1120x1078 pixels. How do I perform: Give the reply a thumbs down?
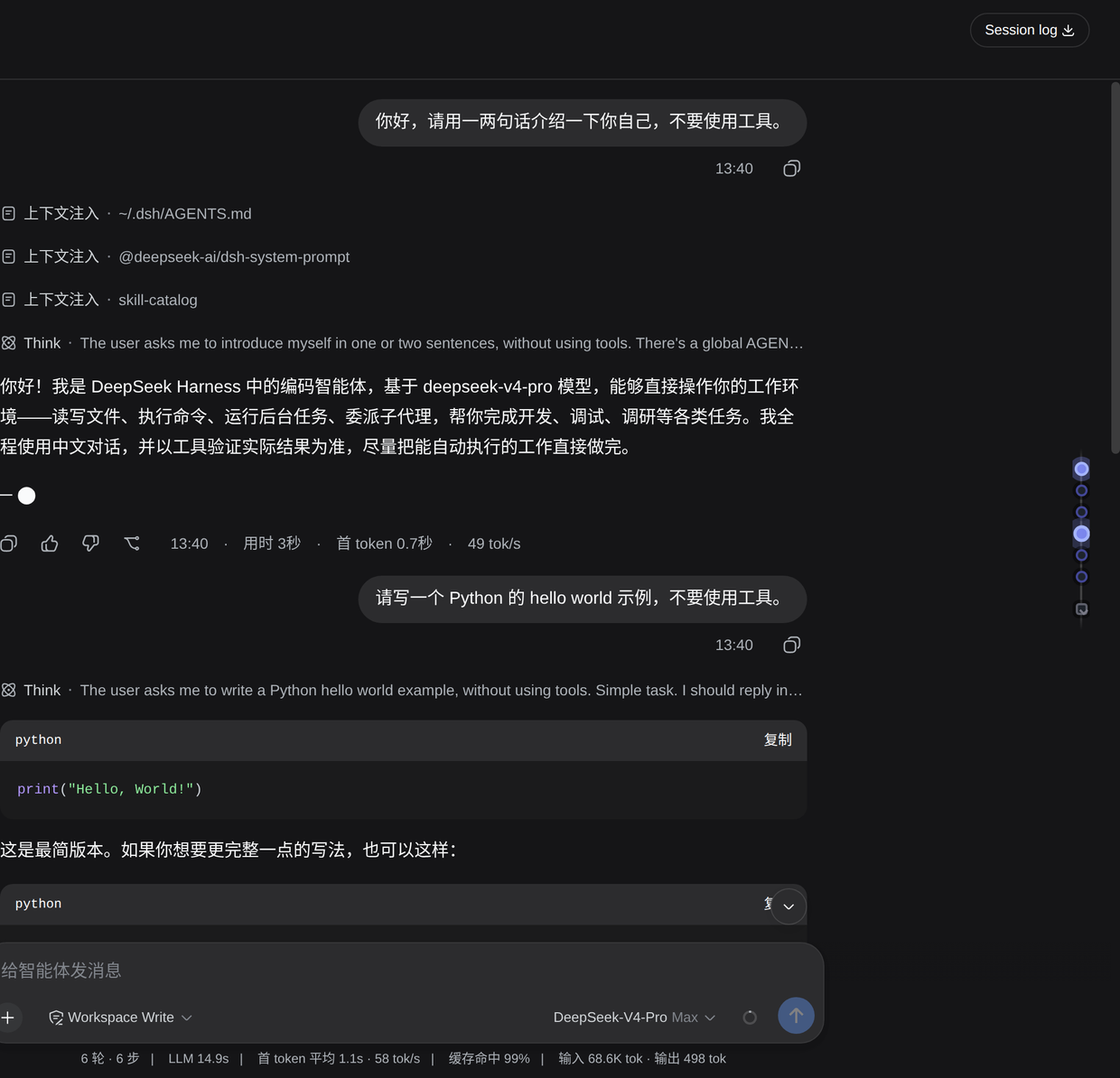(x=90, y=544)
